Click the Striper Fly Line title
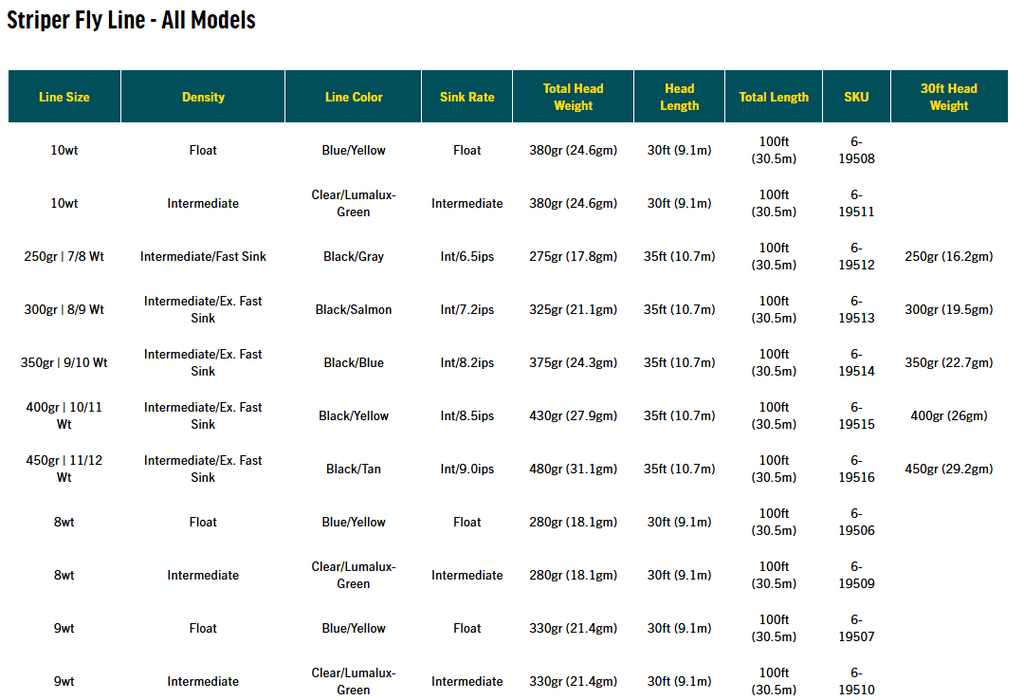The image size is (1024, 700). point(131,20)
